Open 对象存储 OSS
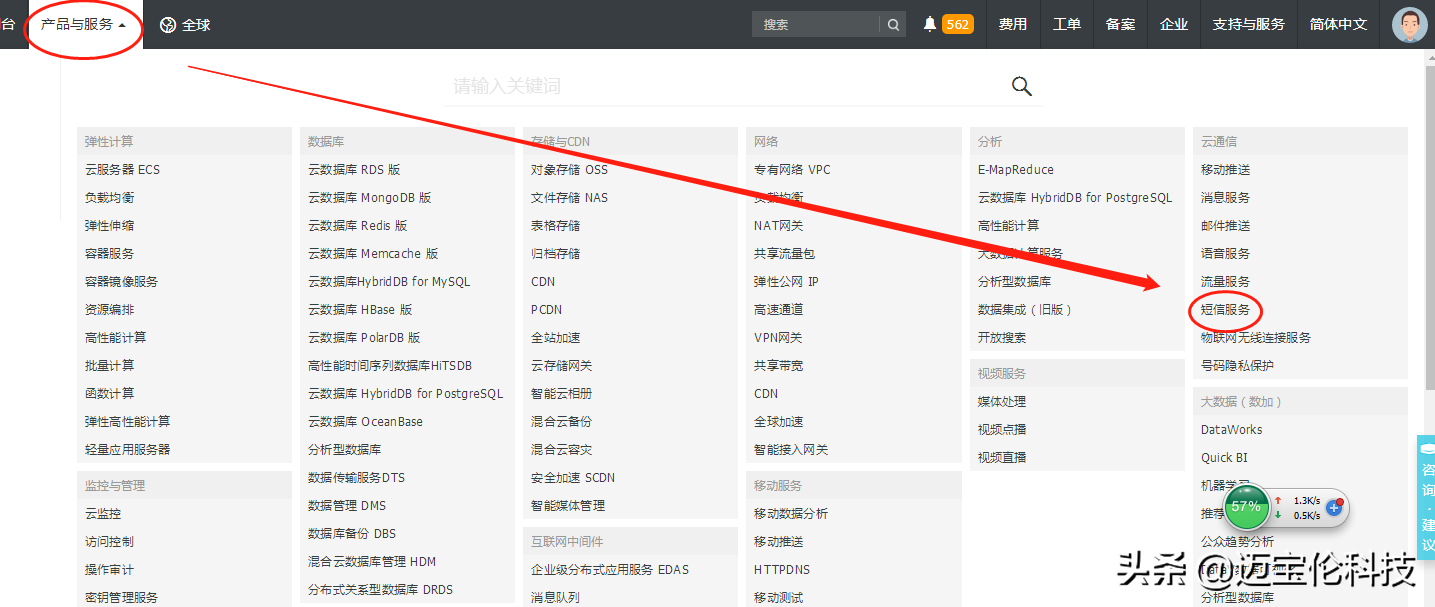 (x=569, y=170)
